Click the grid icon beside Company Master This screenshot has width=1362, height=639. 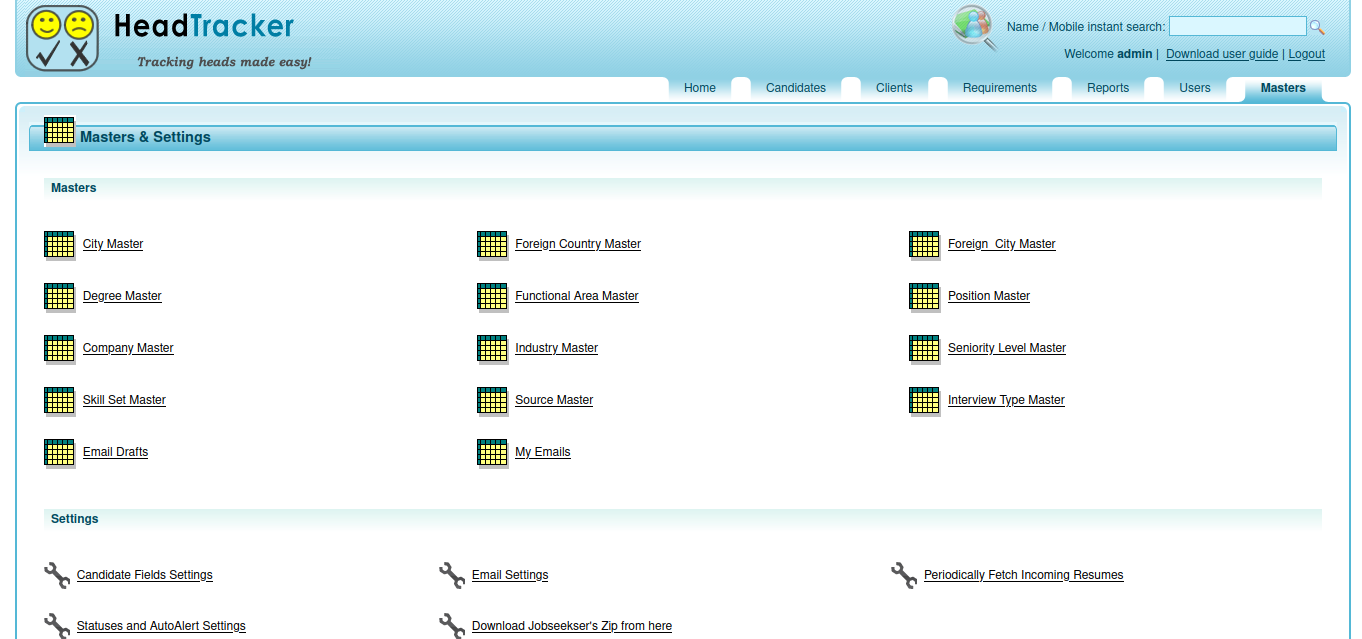[x=60, y=349]
